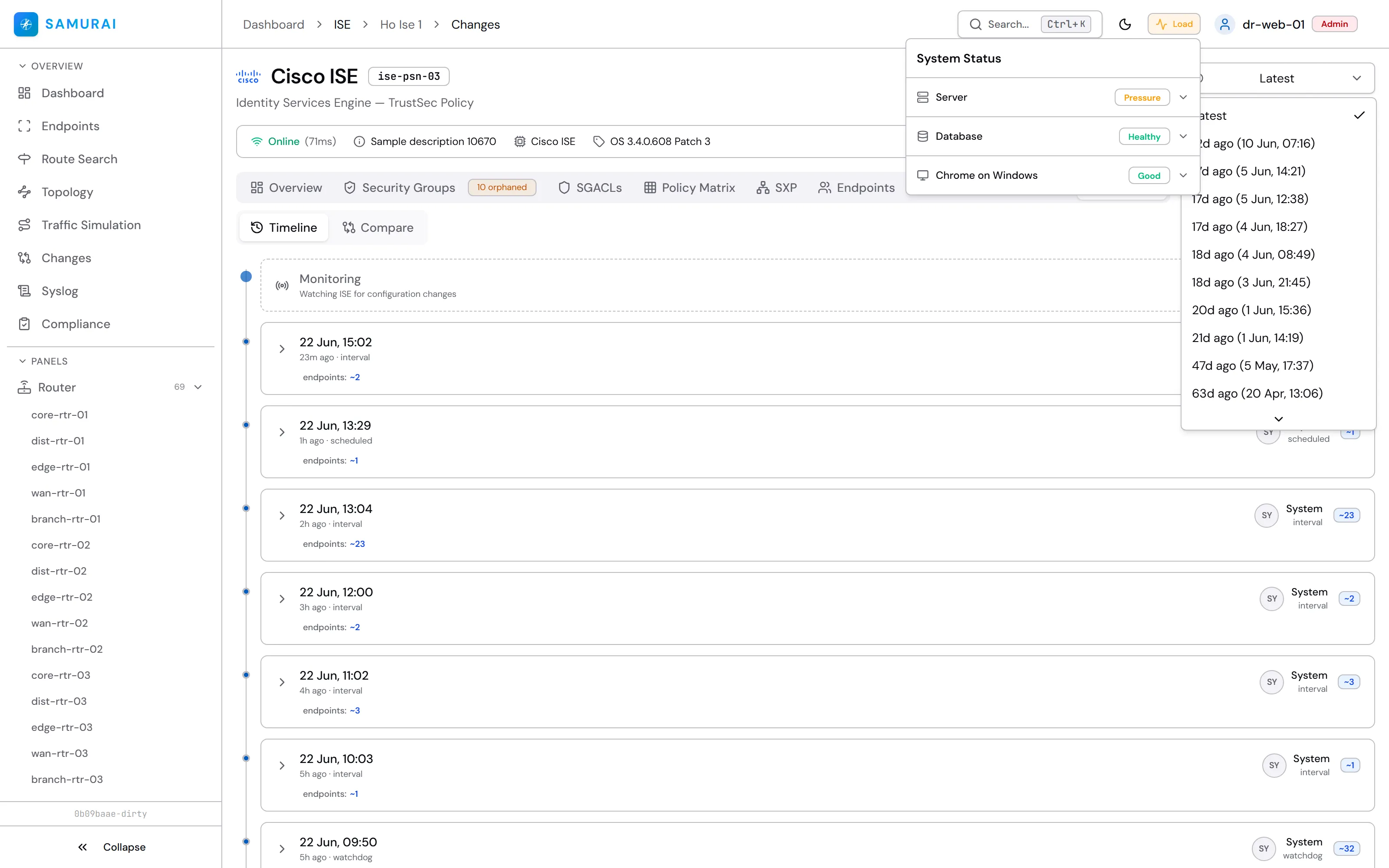Click the ~23 change count badge

coord(1346,516)
